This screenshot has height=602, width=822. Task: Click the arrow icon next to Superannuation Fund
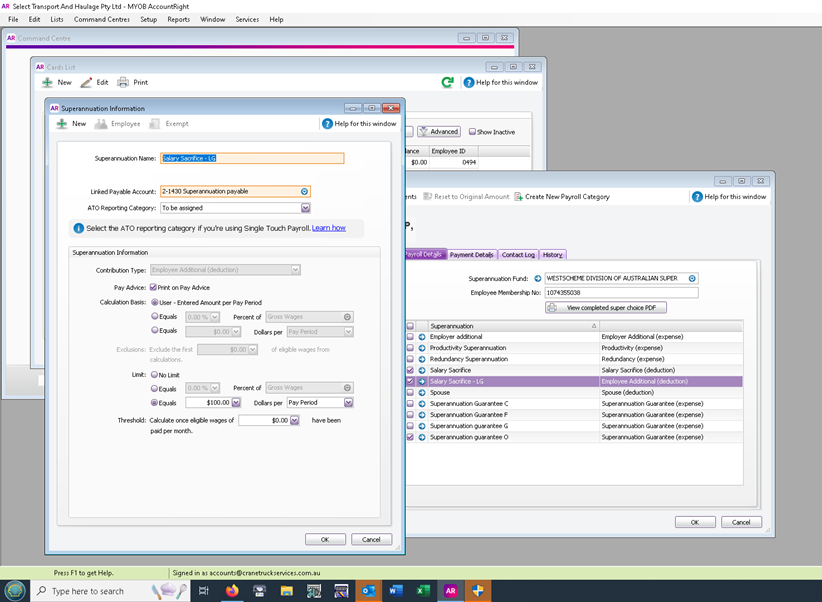(537, 278)
